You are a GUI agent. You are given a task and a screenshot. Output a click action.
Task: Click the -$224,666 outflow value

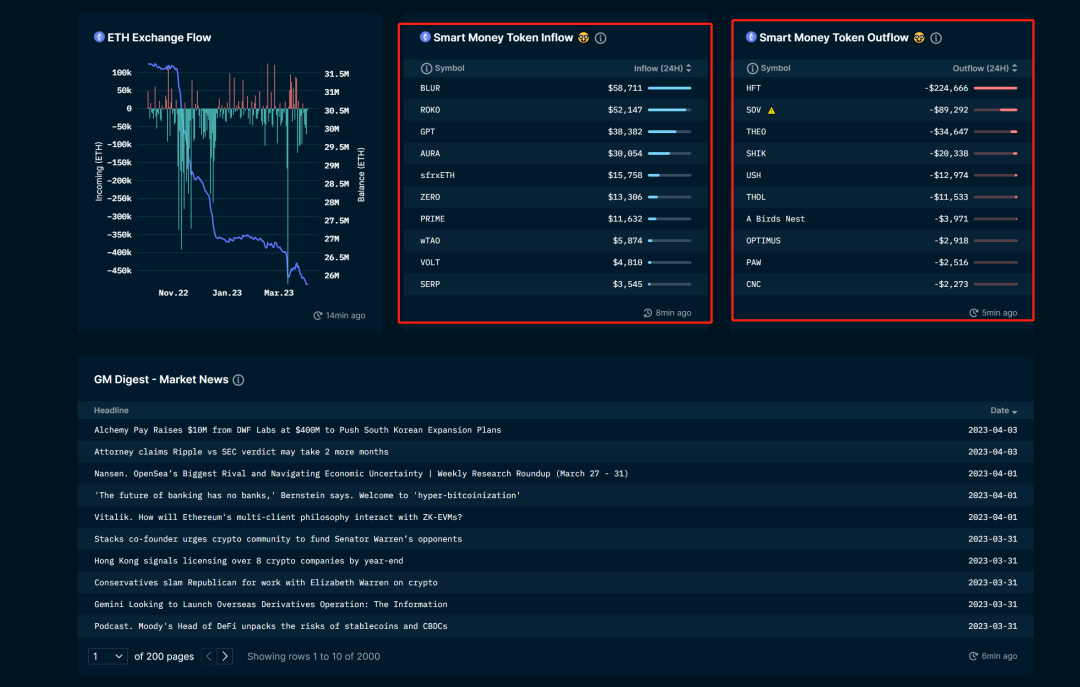[946, 88]
